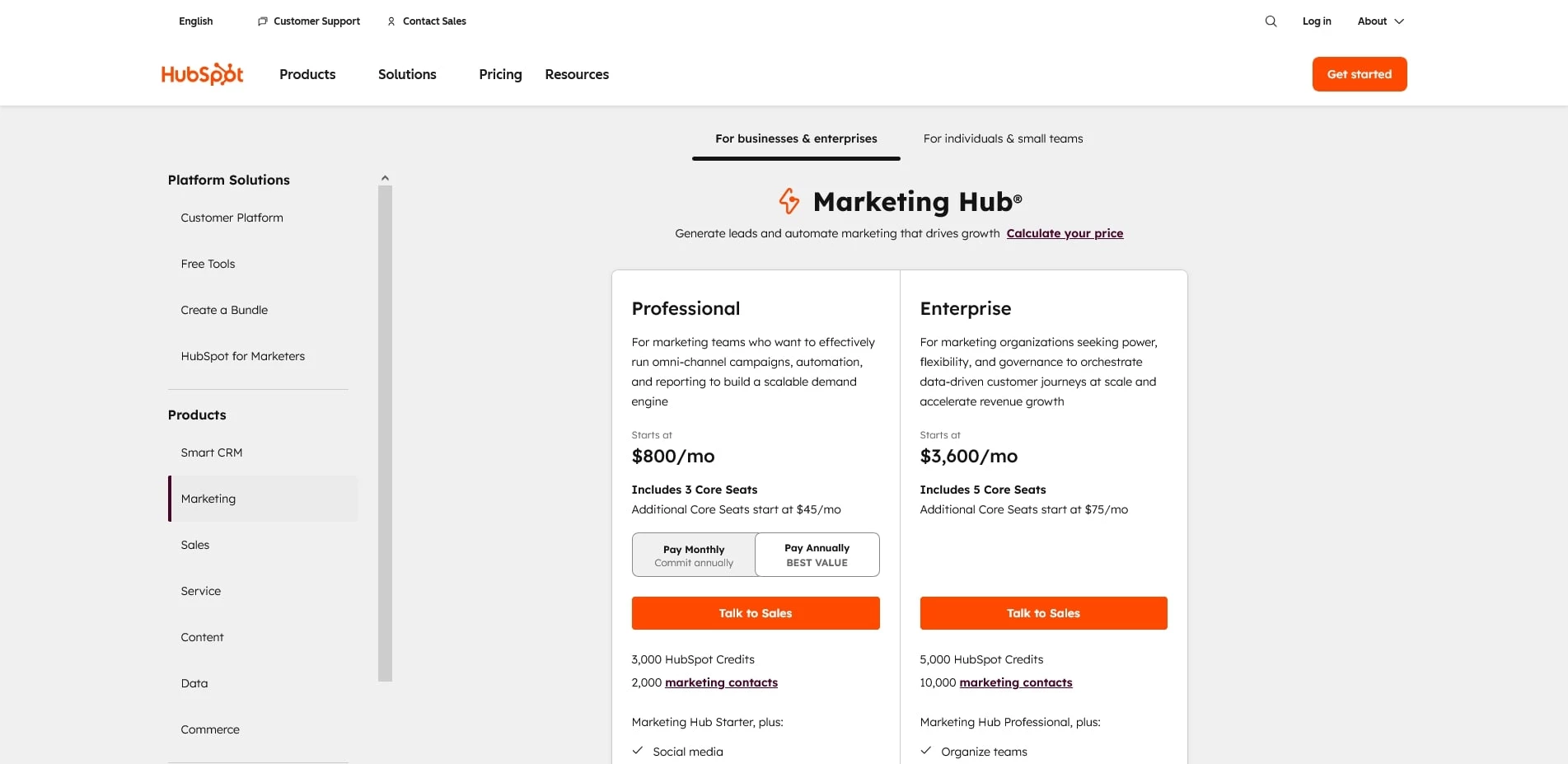Click the Get started button
The image size is (1568, 764).
[1359, 73]
